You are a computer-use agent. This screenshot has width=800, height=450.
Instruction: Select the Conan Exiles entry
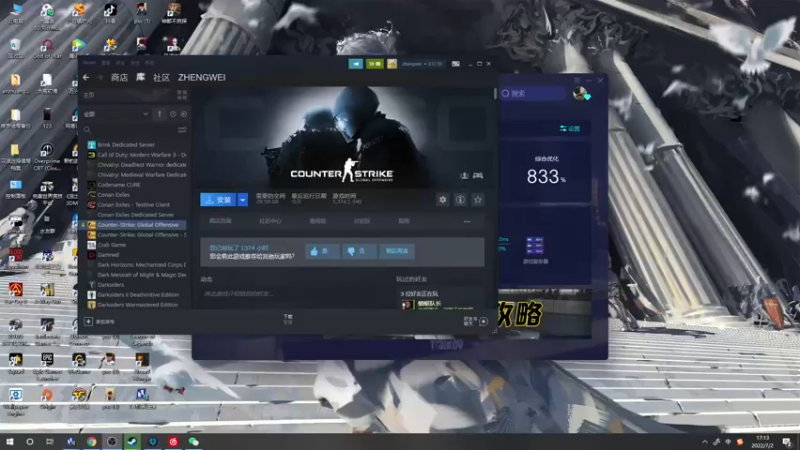tap(114, 195)
